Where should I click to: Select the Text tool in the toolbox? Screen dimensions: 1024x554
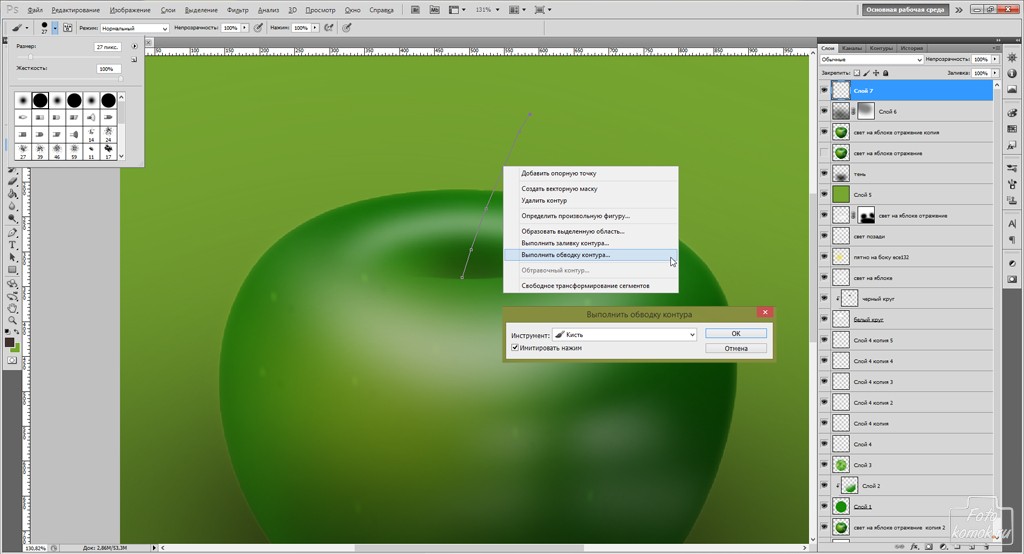(12, 244)
